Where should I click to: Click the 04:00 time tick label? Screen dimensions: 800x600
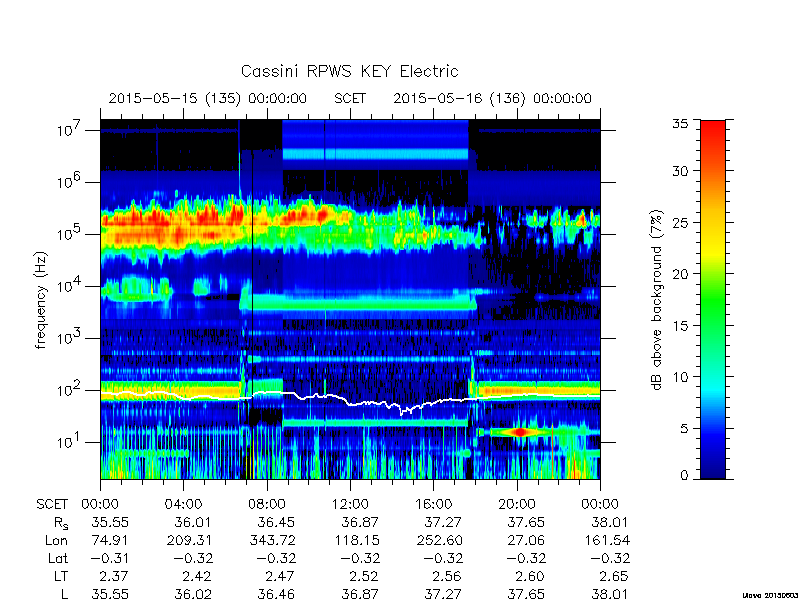pos(183,504)
